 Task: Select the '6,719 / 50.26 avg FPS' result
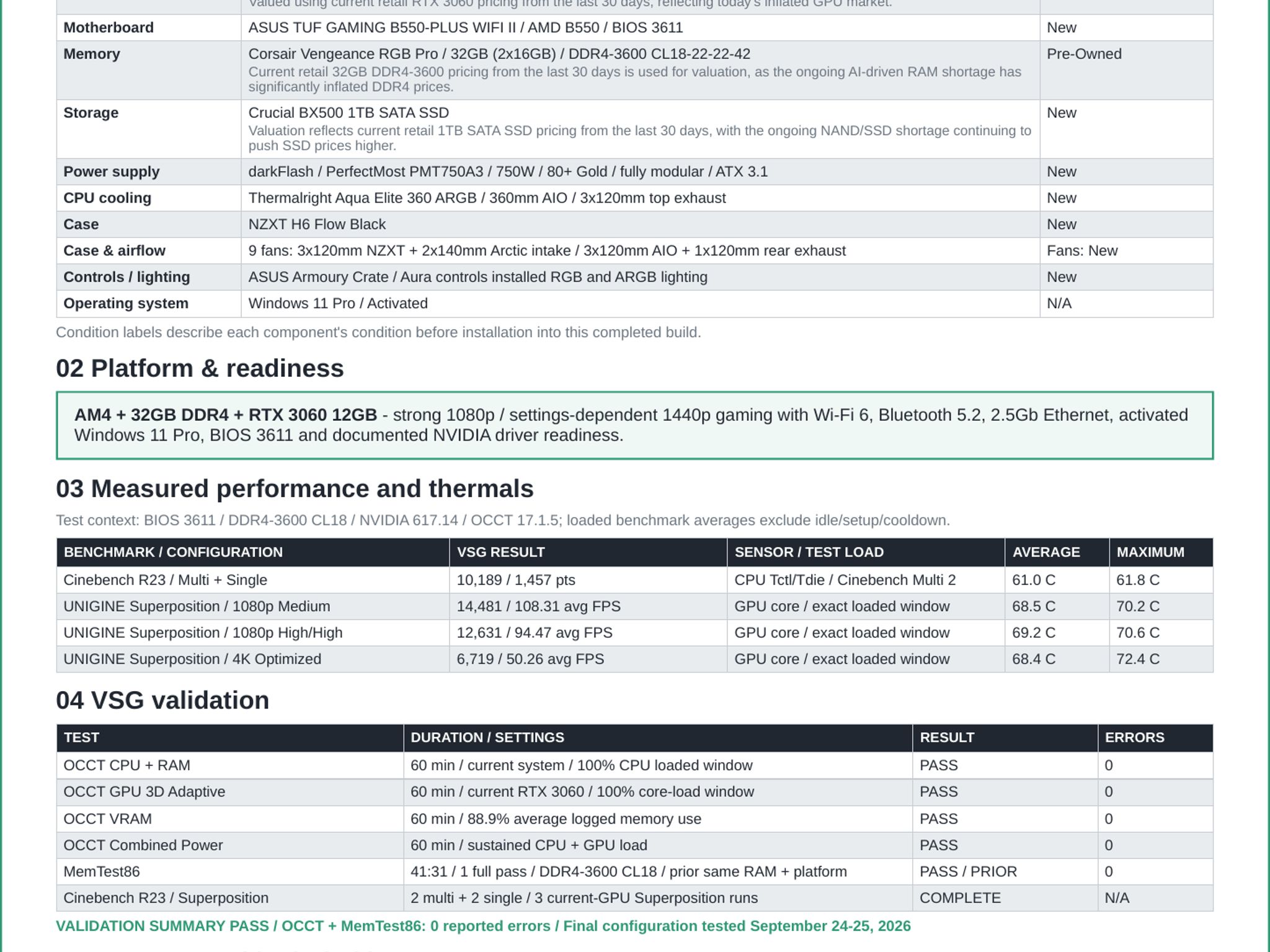click(530, 659)
